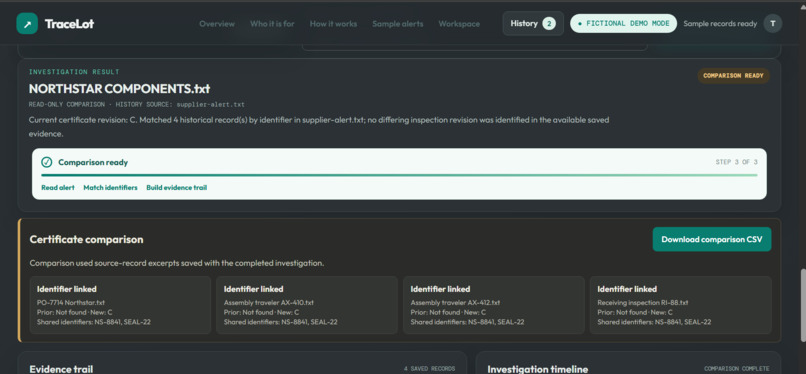Select the Assembly traveler AX-412.txt card
This screenshot has width=806, height=374.
click(493, 305)
